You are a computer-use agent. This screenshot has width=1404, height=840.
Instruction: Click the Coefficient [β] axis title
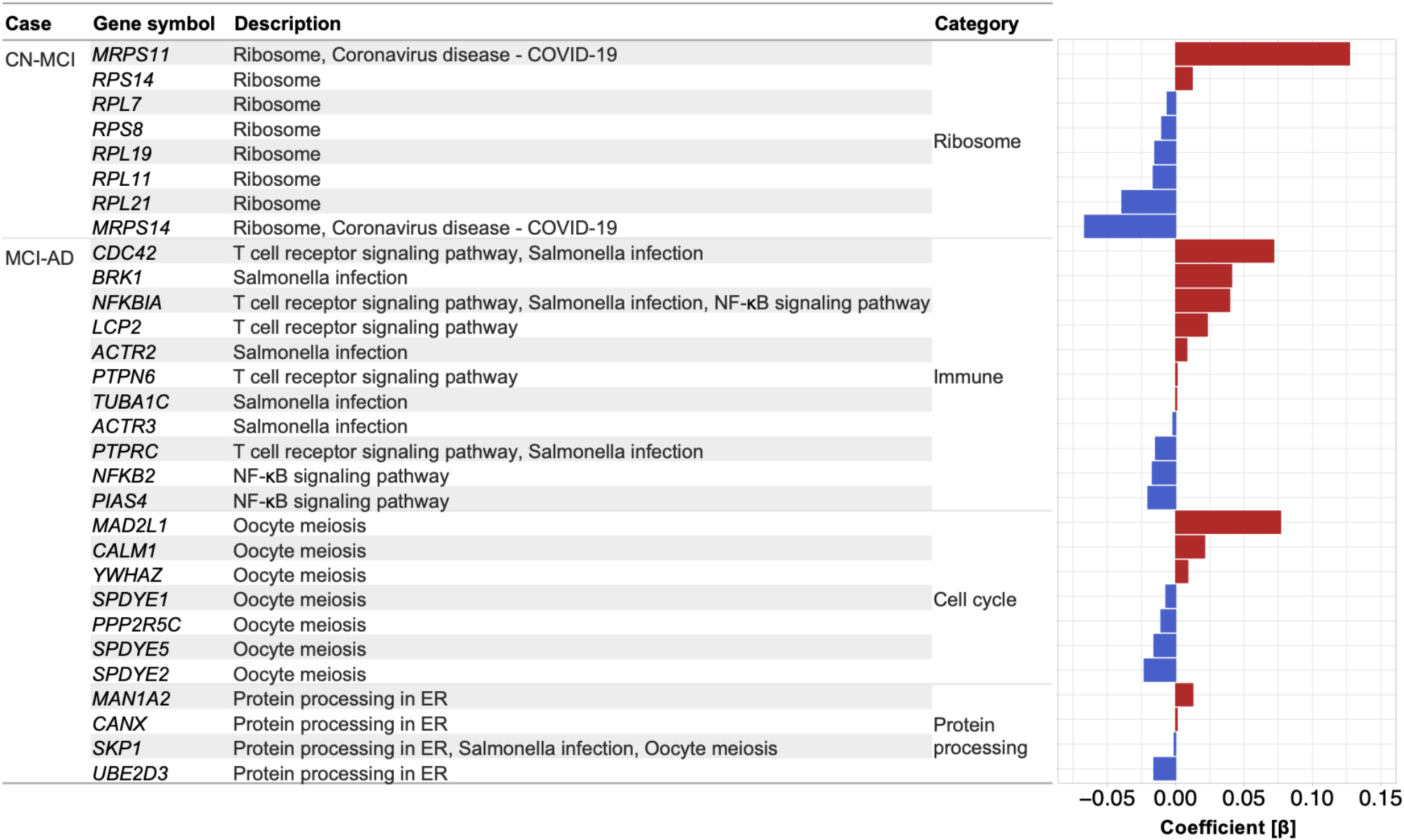pyautogui.click(x=1228, y=828)
